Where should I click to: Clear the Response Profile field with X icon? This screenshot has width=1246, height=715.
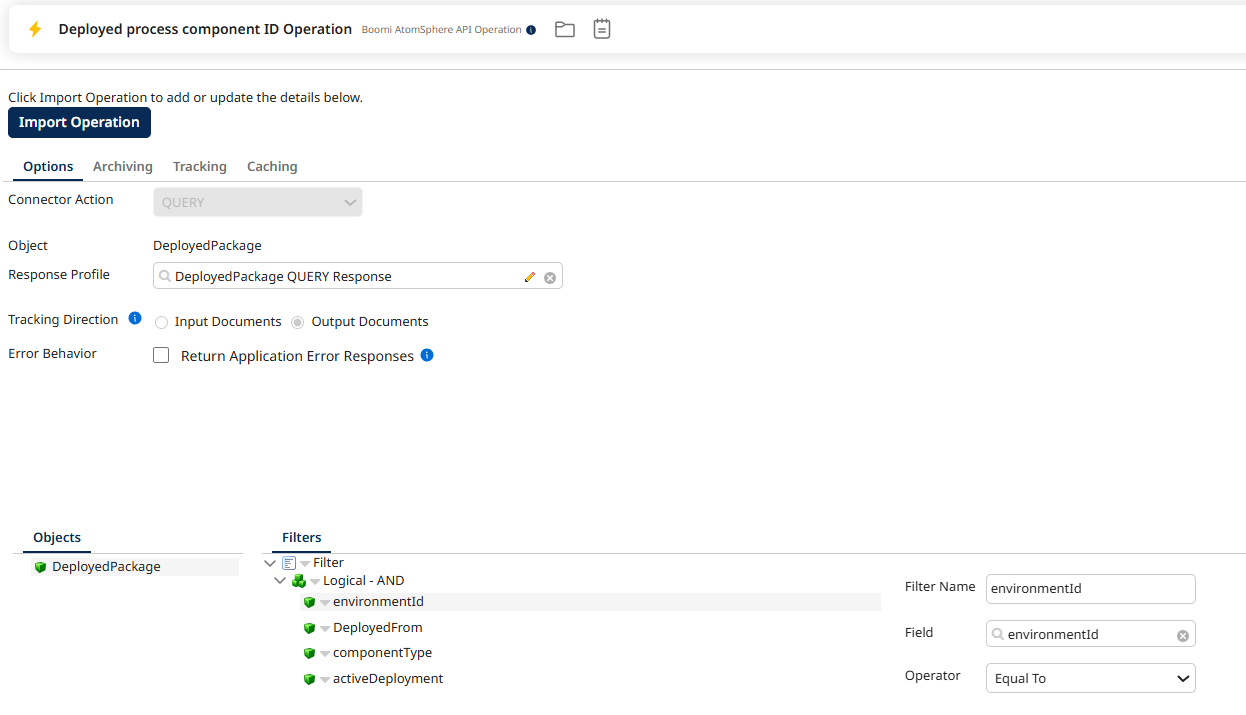[x=550, y=277]
